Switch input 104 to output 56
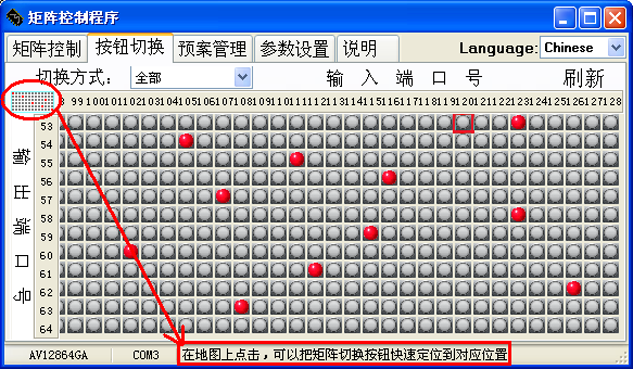The height and width of the screenshot is (369, 633). pos(168,178)
